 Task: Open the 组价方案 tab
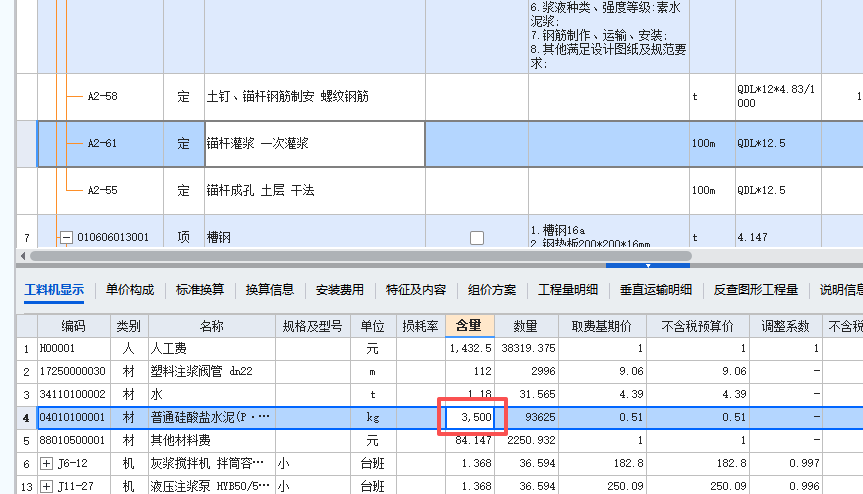(x=492, y=290)
